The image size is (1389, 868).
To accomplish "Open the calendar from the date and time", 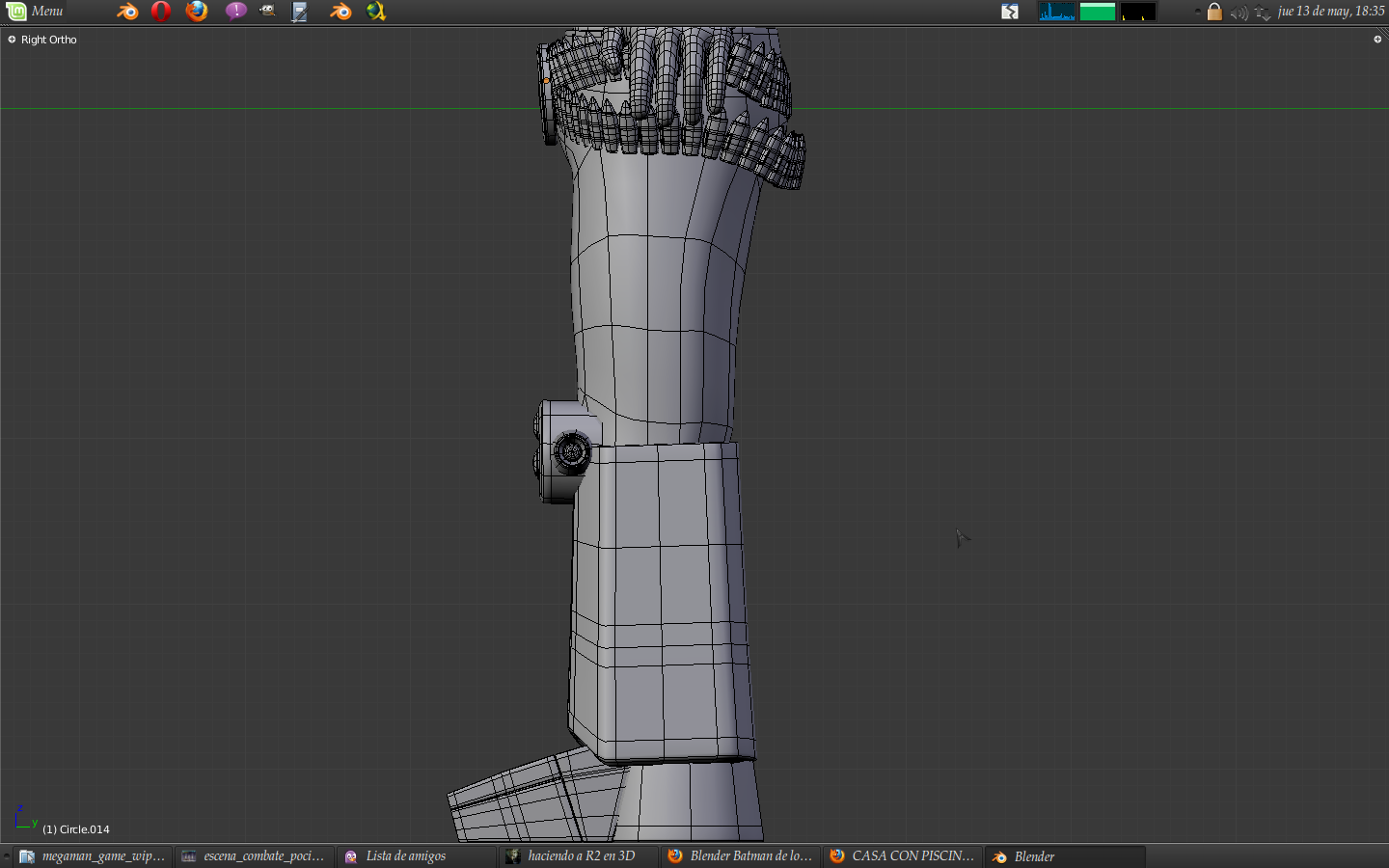I will pyautogui.click(x=1331, y=12).
